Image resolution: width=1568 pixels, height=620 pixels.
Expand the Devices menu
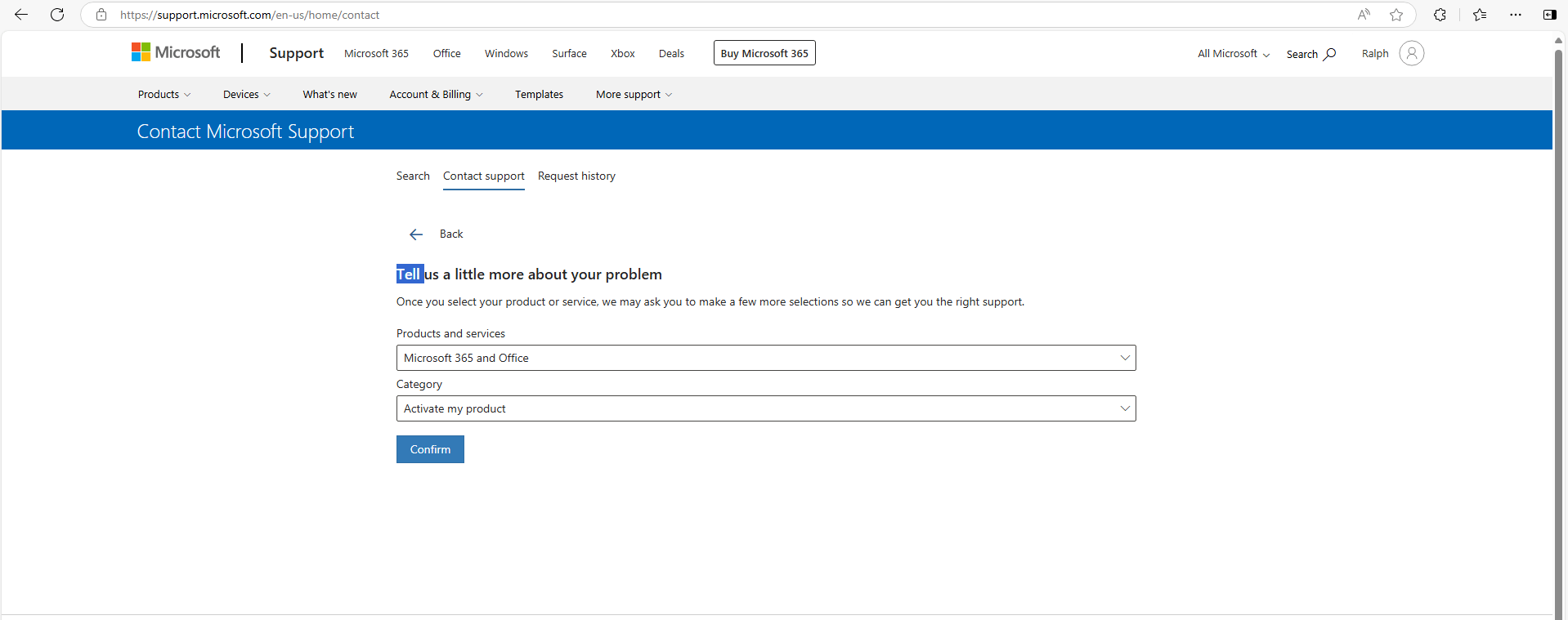[247, 95]
